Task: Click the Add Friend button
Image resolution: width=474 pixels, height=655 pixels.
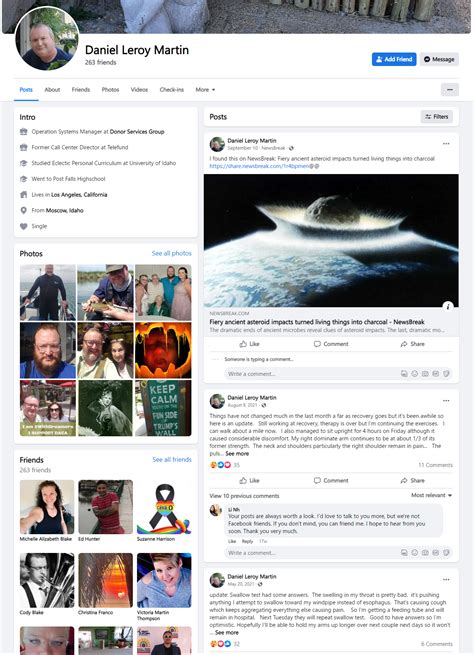Action: tap(394, 59)
